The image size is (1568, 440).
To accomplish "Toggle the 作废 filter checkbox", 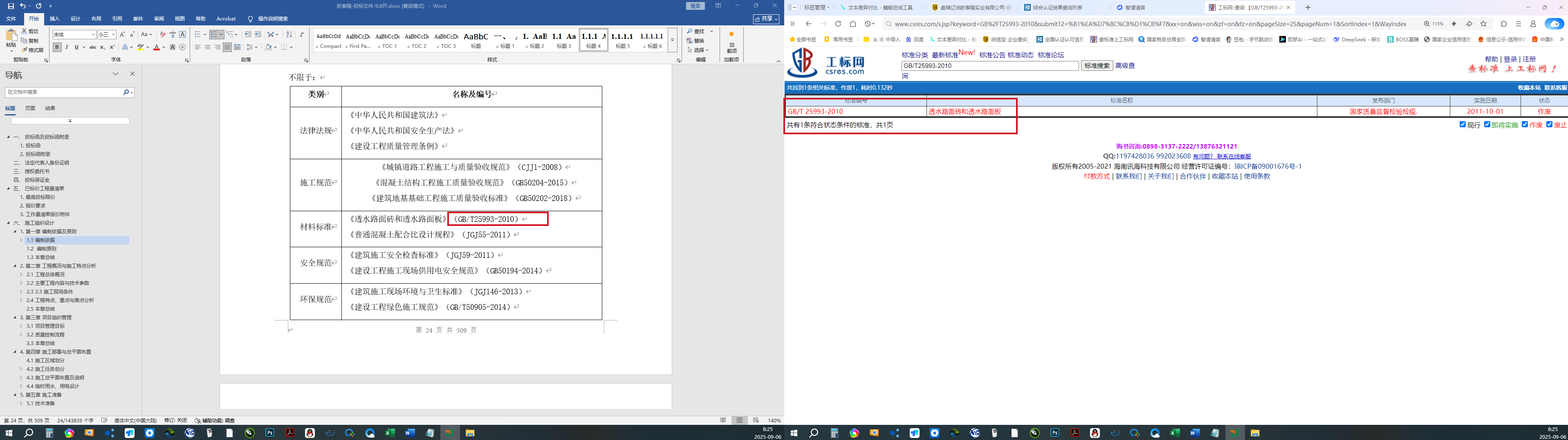I will coord(1525,124).
